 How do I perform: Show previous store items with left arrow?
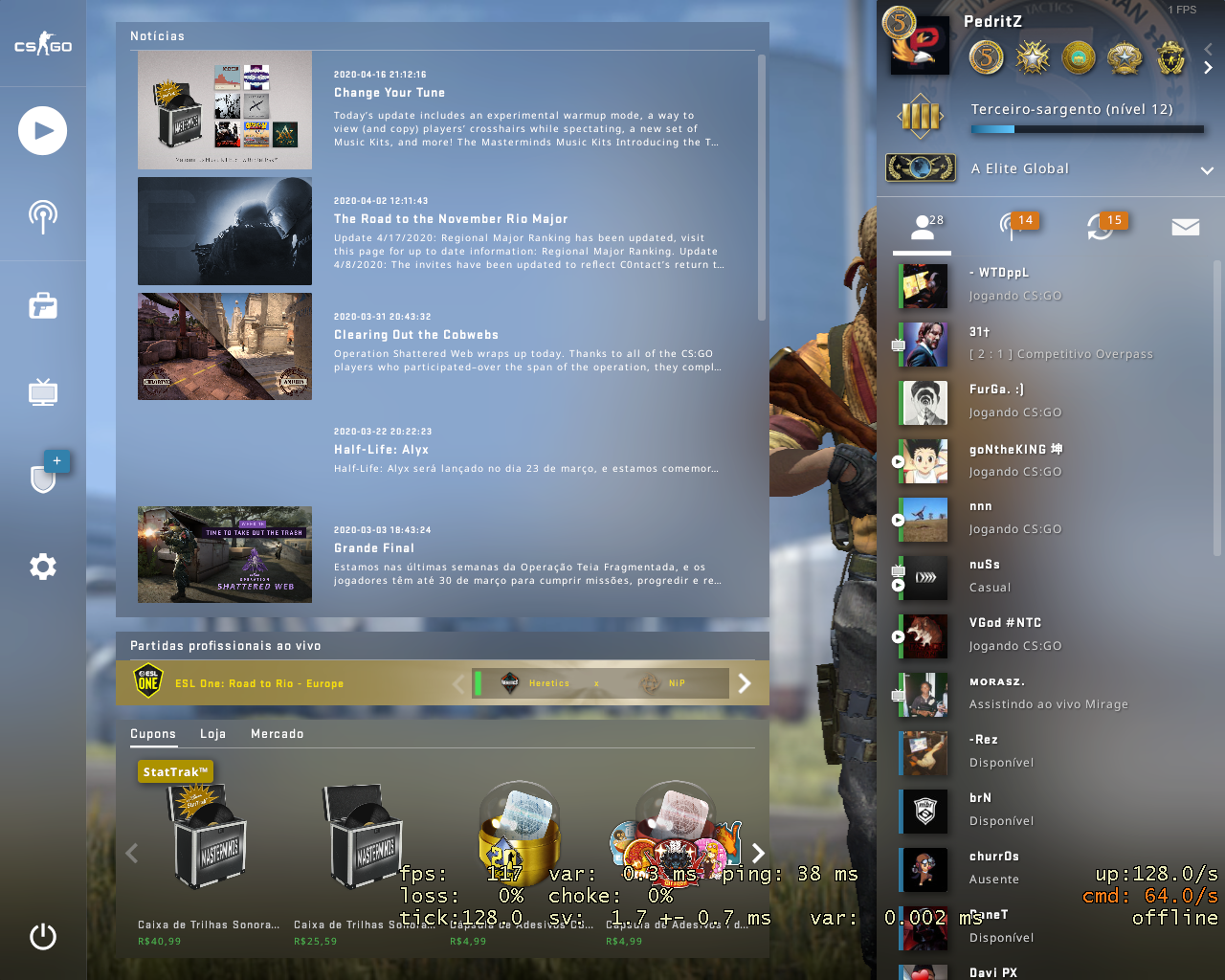(132, 853)
